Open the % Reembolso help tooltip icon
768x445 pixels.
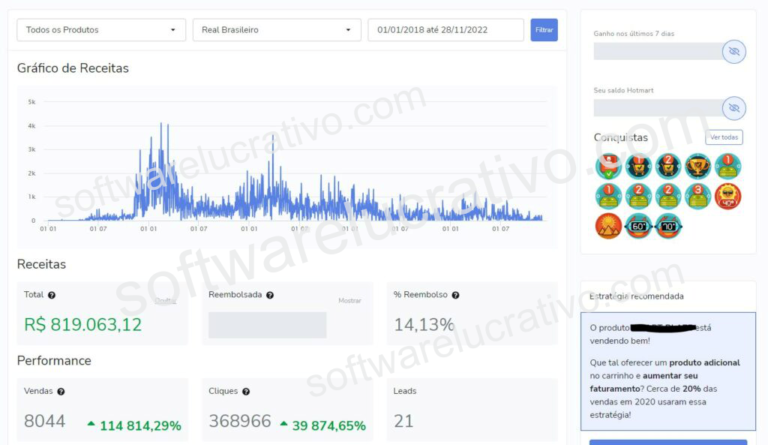pos(455,295)
